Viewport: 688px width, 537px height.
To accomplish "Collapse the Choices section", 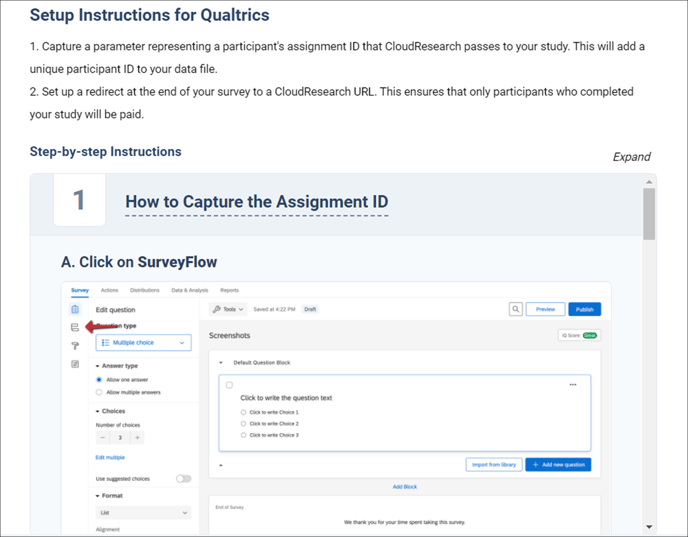I will [x=97, y=411].
